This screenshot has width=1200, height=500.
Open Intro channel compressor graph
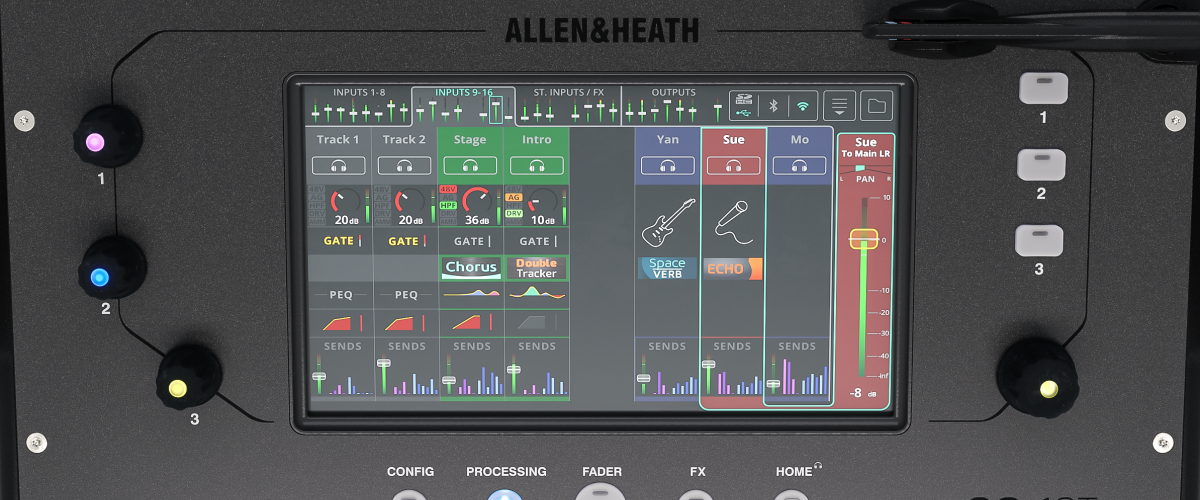point(536,322)
